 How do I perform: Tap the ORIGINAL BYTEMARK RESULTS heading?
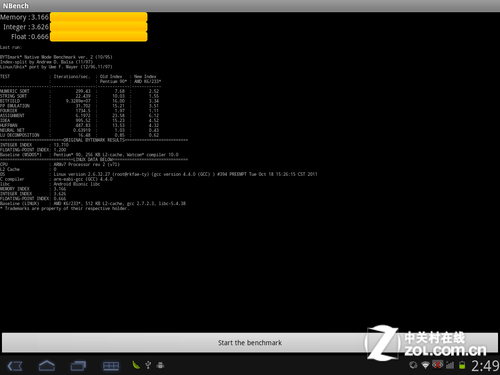point(94,140)
